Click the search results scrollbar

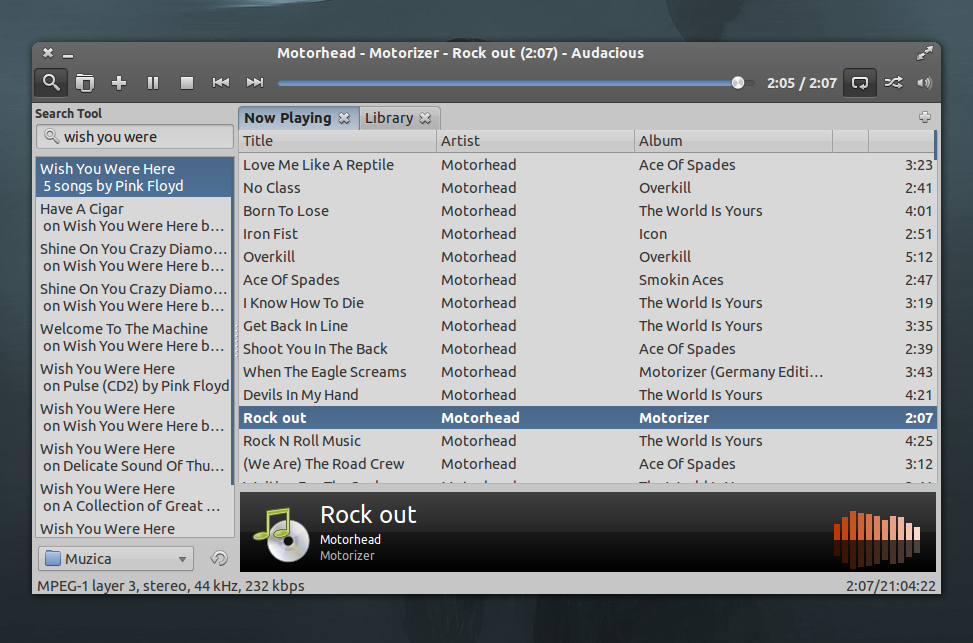(x=233, y=323)
